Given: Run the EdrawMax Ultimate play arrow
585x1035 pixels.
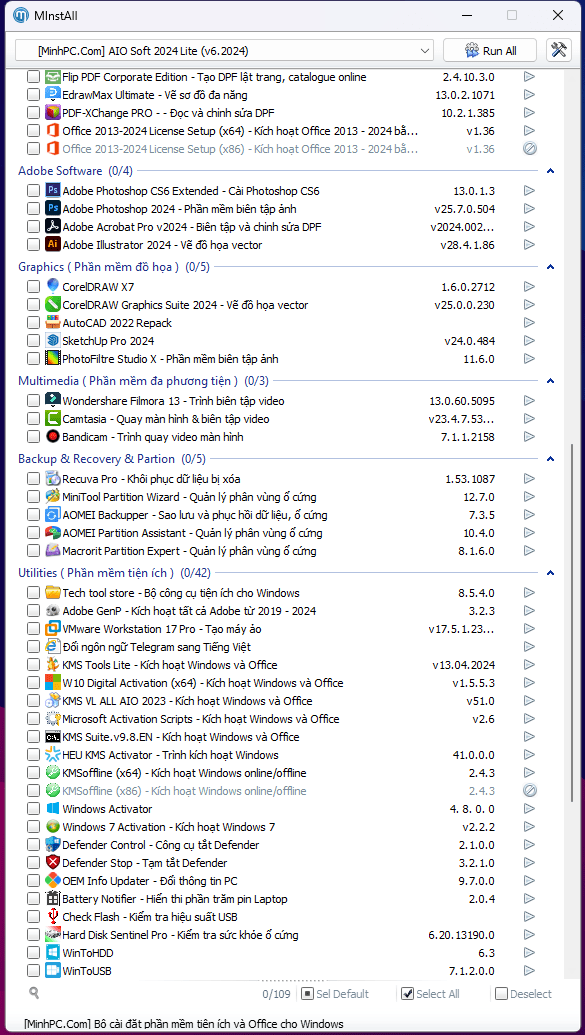Looking at the screenshot, I should (x=529, y=94).
